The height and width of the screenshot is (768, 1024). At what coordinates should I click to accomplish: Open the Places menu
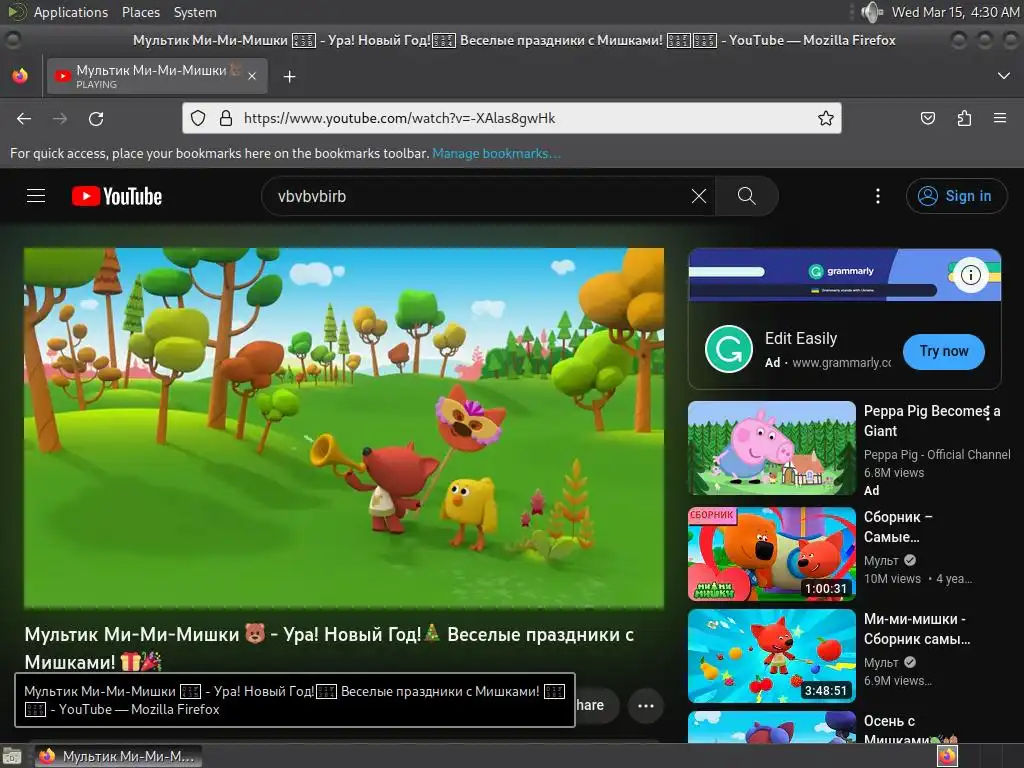pos(140,12)
